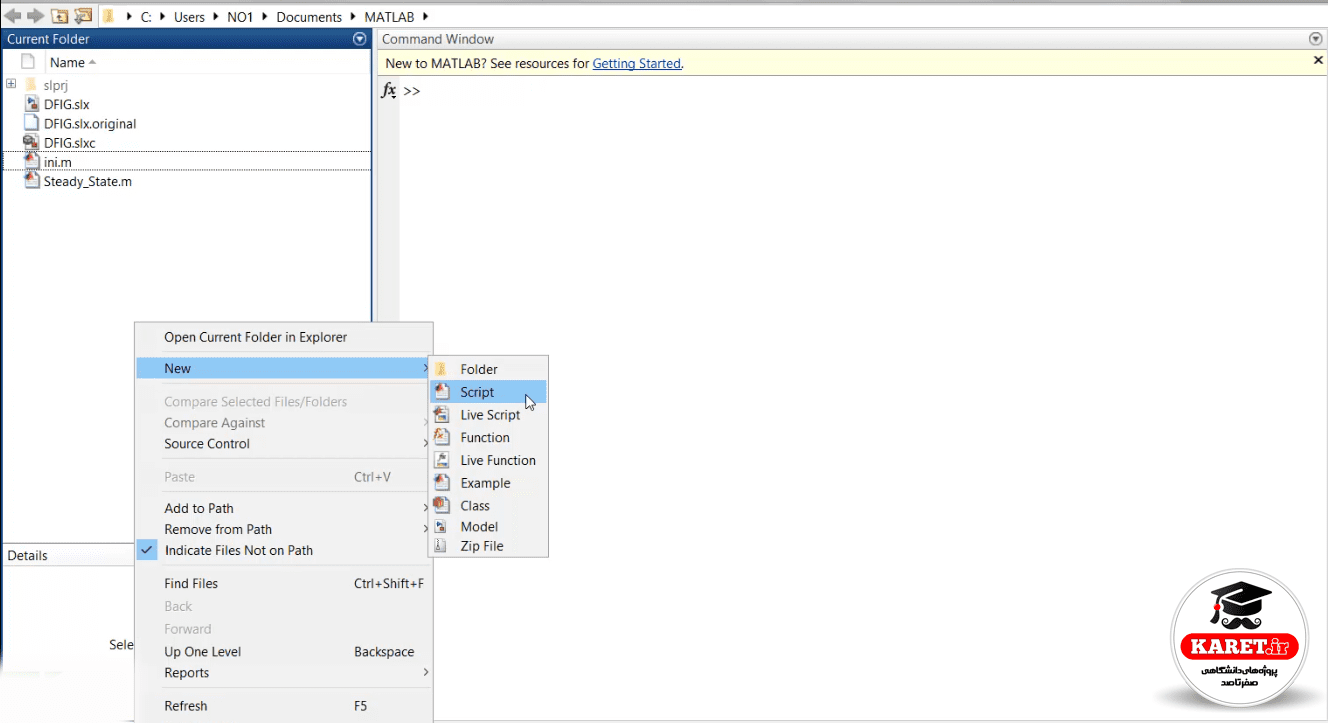Expand the slprj folder tree node

pos(11,84)
